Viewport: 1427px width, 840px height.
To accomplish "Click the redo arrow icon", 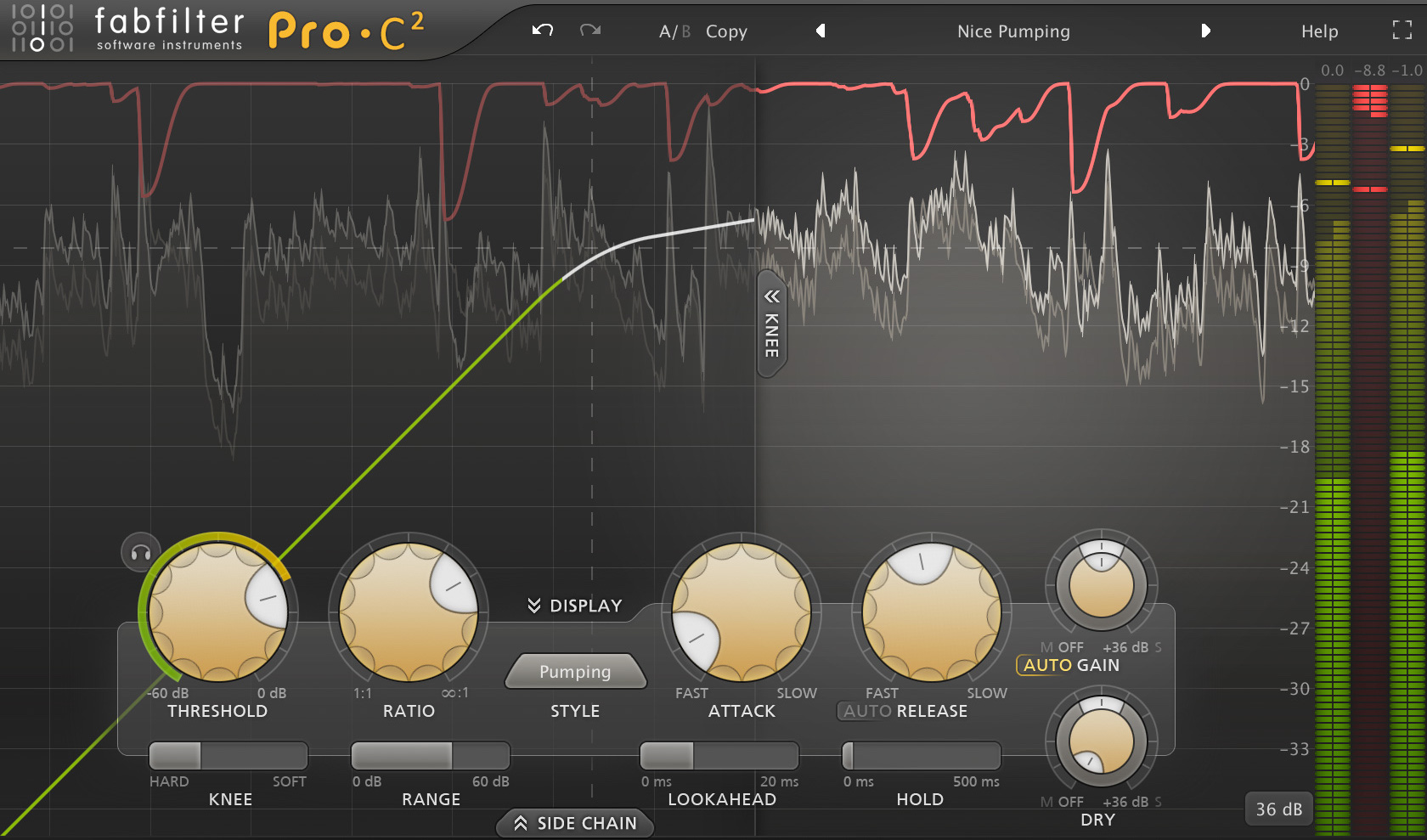I will 590,31.
